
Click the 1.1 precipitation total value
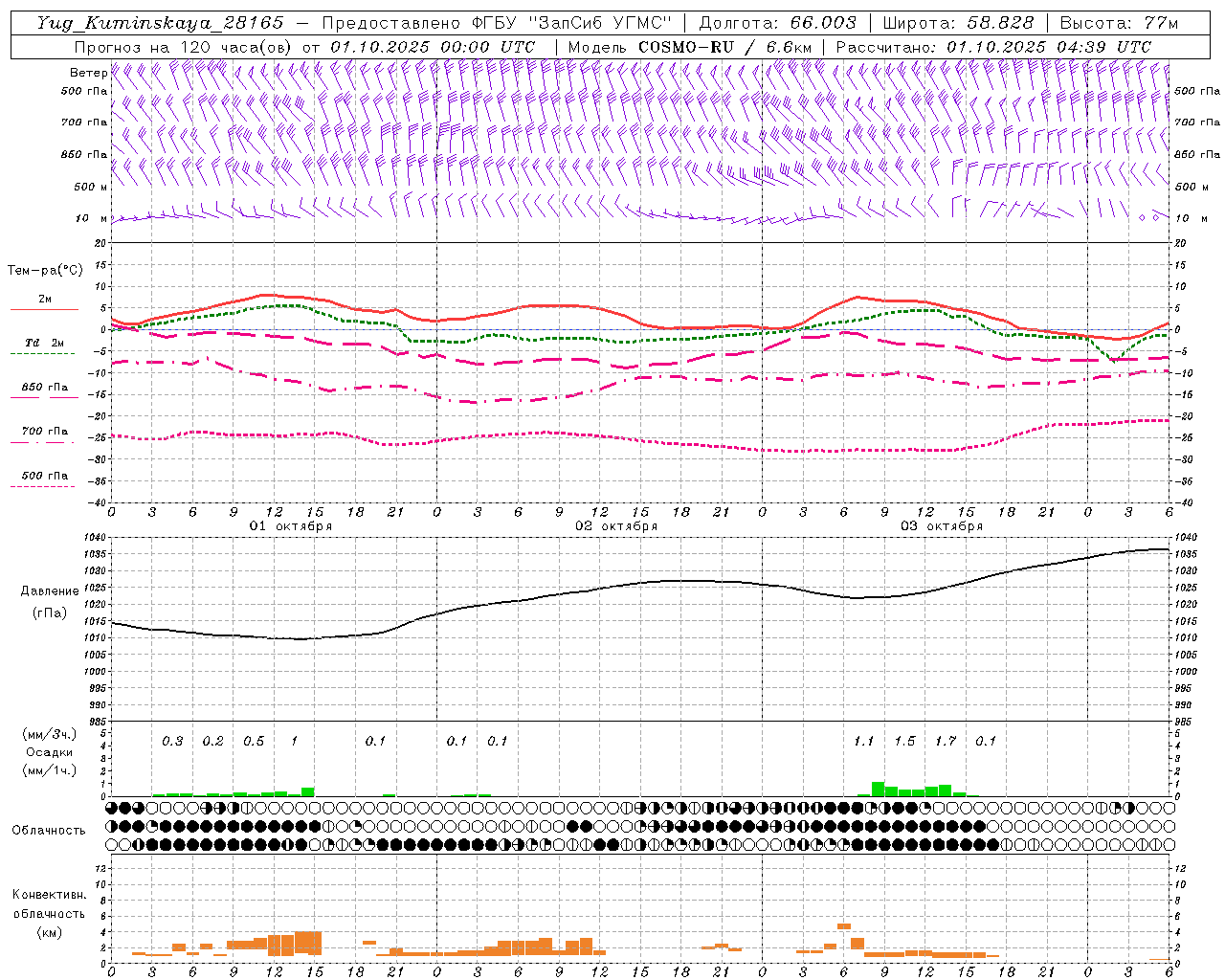pyautogui.click(x=863, y=741)
